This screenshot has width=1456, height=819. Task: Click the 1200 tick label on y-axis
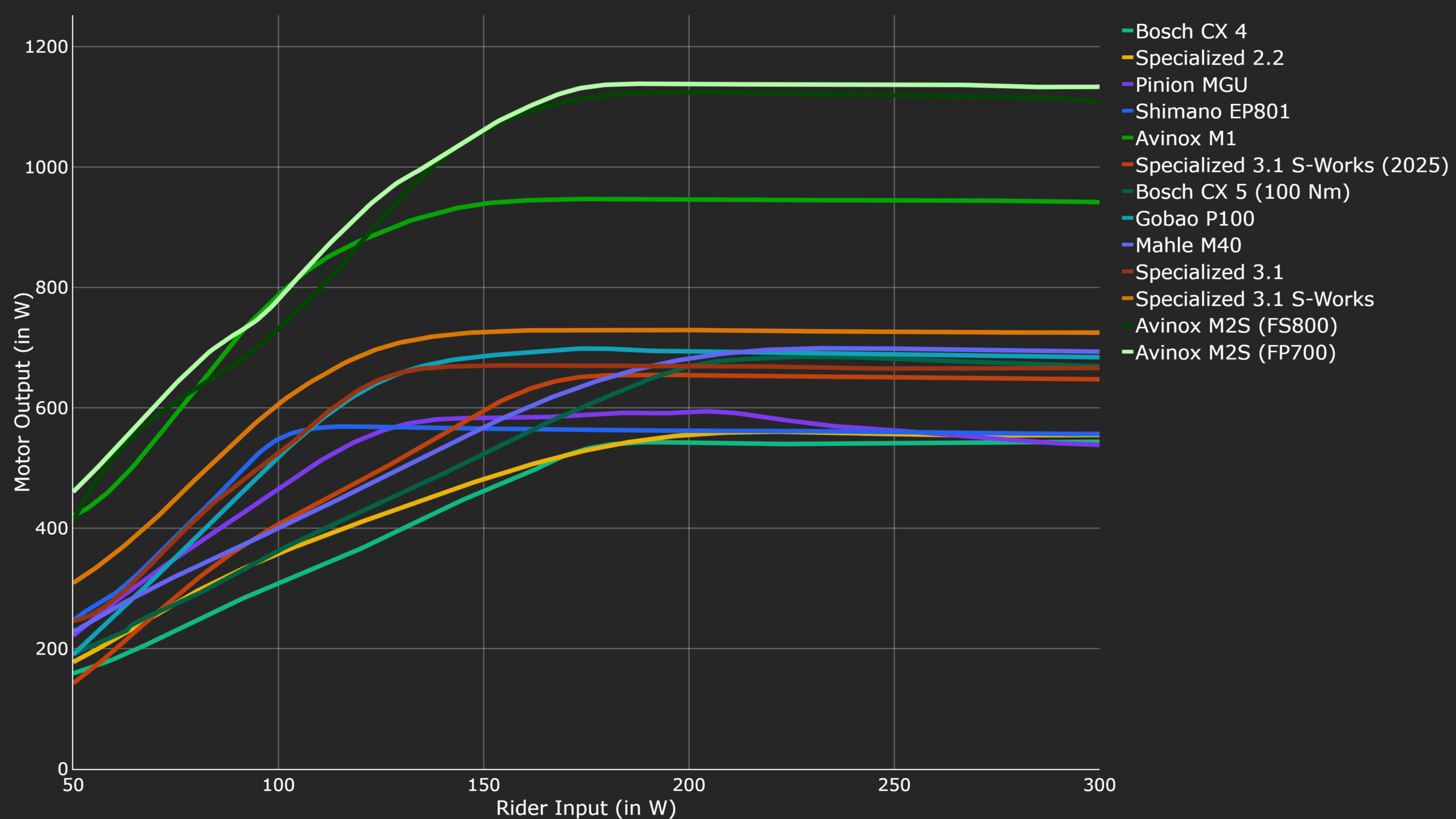pos(46,47)
